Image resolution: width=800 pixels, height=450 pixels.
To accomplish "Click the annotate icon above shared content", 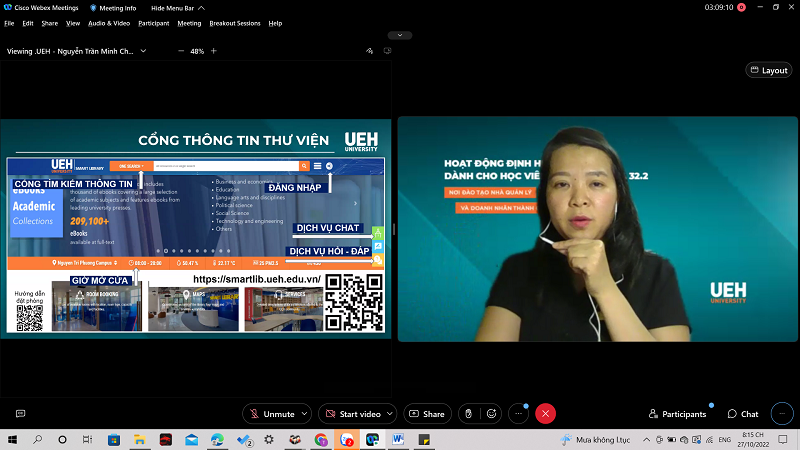I will point(369,51).
